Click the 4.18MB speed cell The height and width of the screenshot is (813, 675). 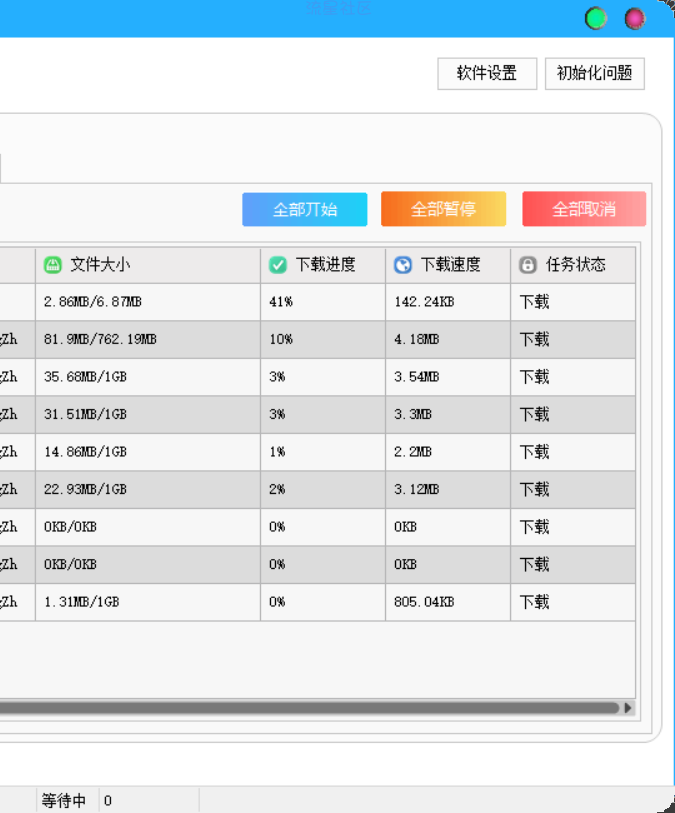pos(448,340)
